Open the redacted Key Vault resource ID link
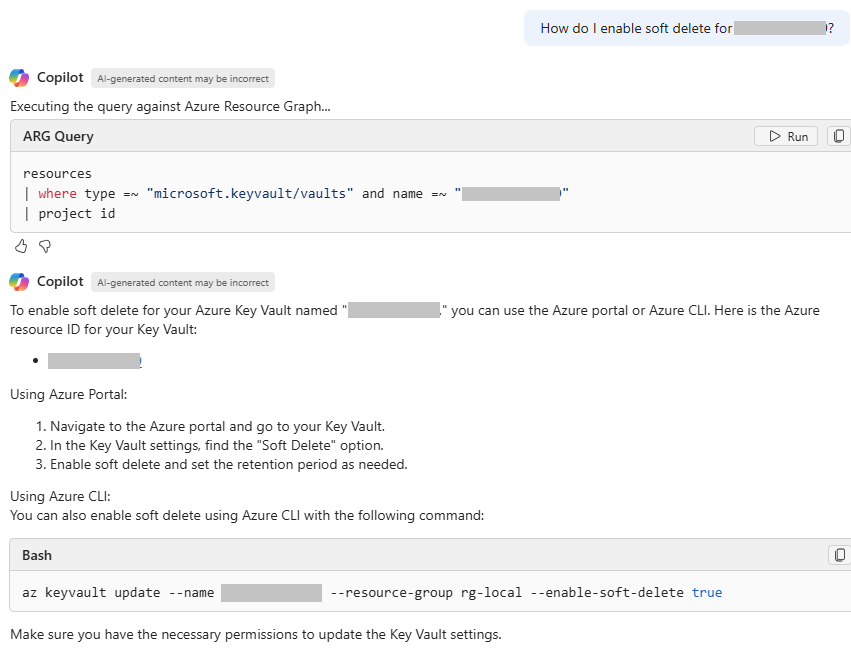851x651 pixels. tap(95, 361)
